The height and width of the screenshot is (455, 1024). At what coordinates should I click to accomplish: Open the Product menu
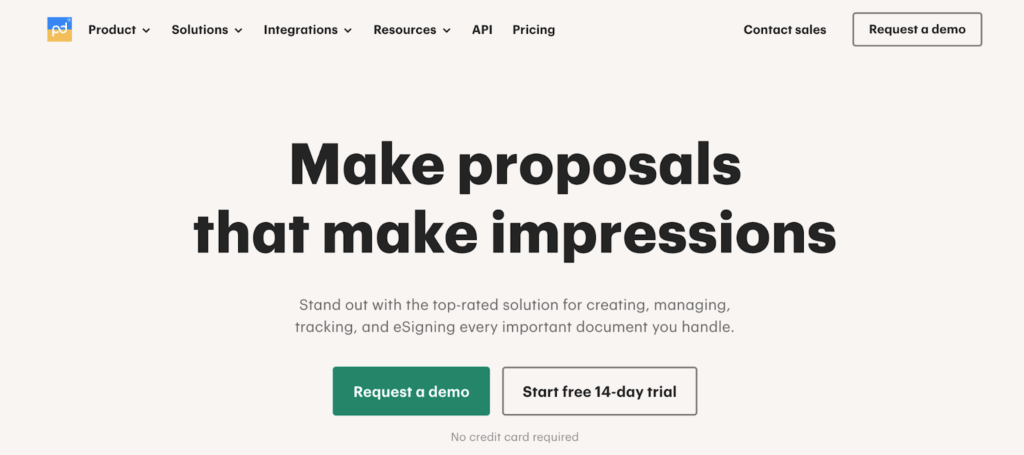click(112, 30)
